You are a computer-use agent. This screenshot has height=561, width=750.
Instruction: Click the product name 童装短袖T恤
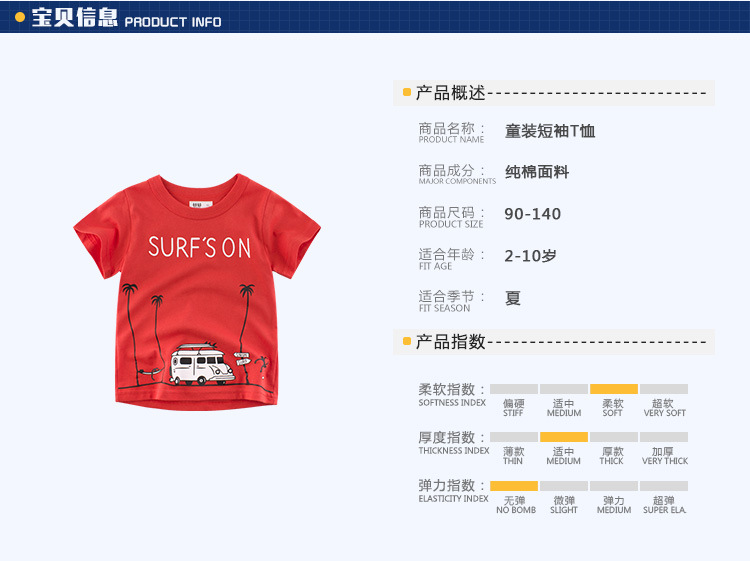tap(550, 131)
